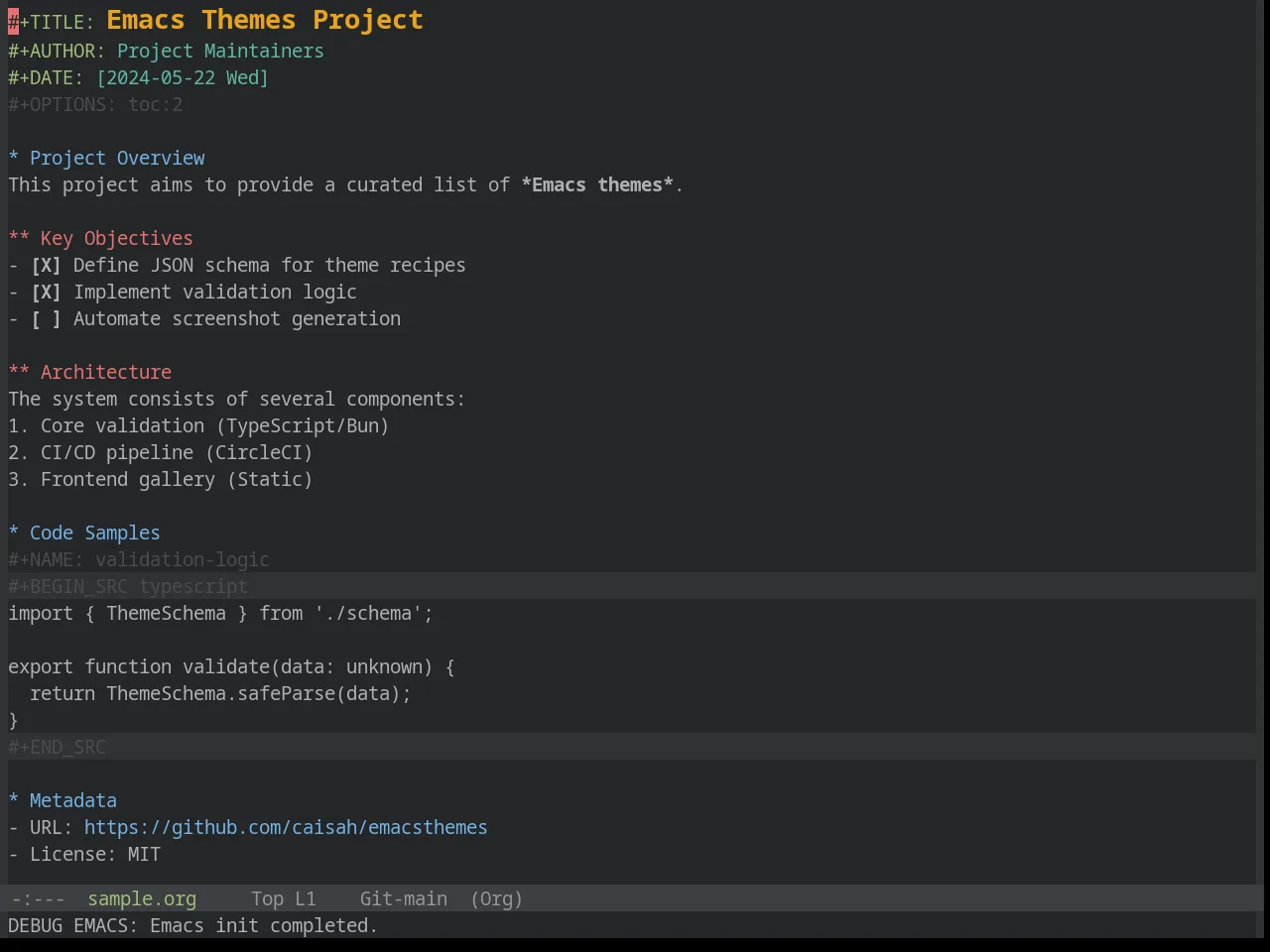Click the #+DATE: keyword
Screen dimensions: 1270x952
(46, 77)
